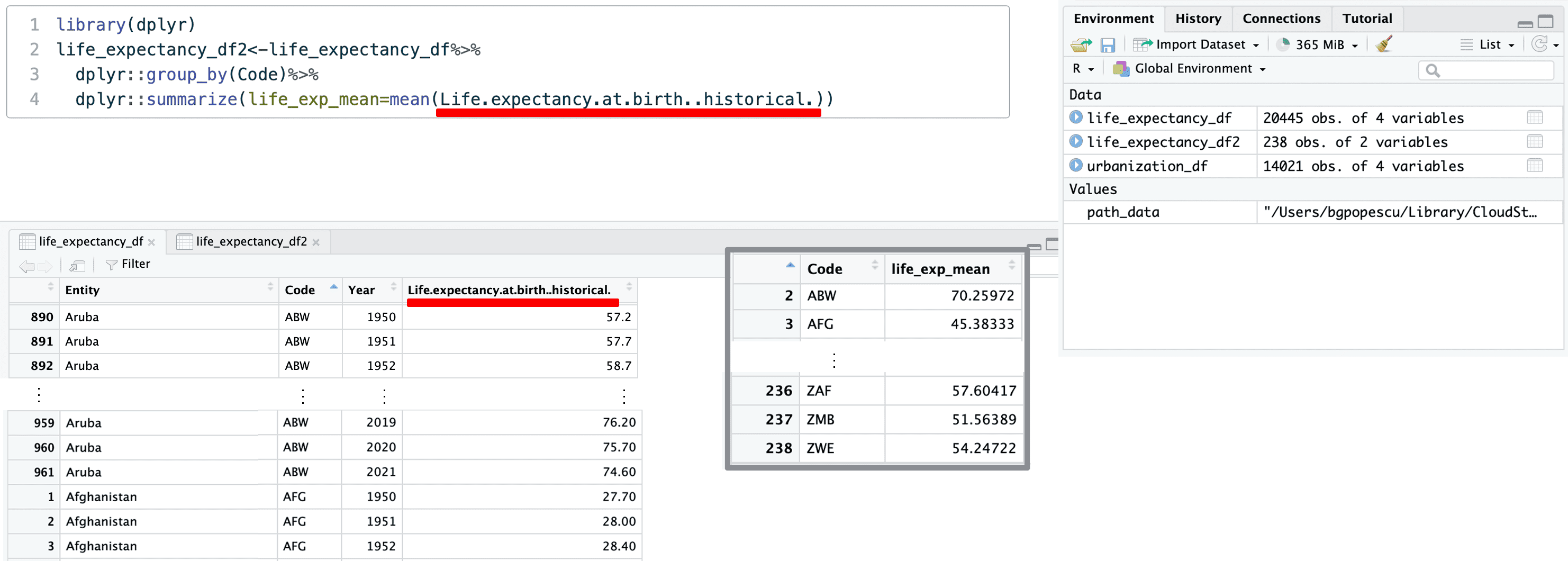This screenshot has width=1568, height=570.
Task: Open grid view of life_expectancy_df
Action: click(x=1535, y=117)
